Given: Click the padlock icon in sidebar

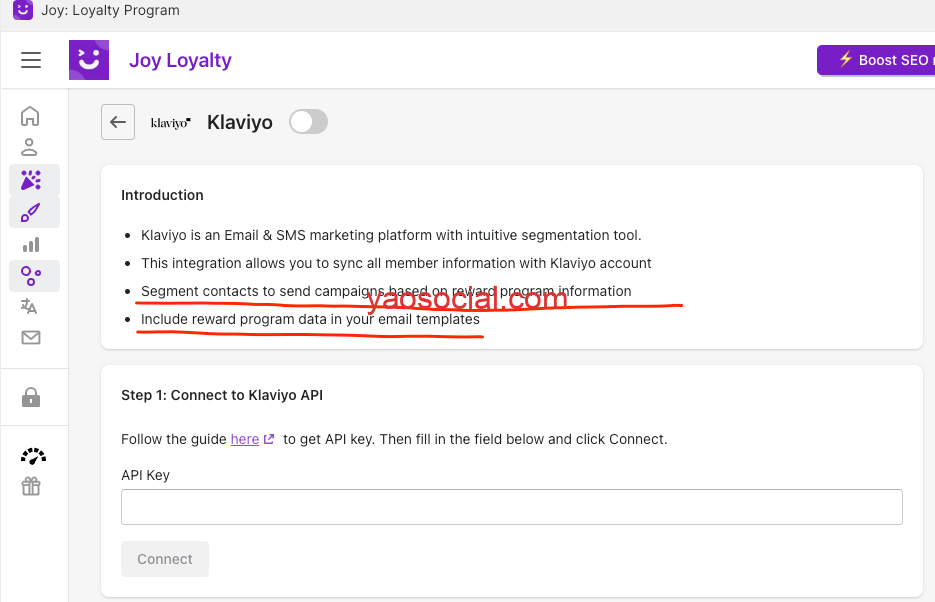Looking at the screenshot, I should (x=31, y=398).
